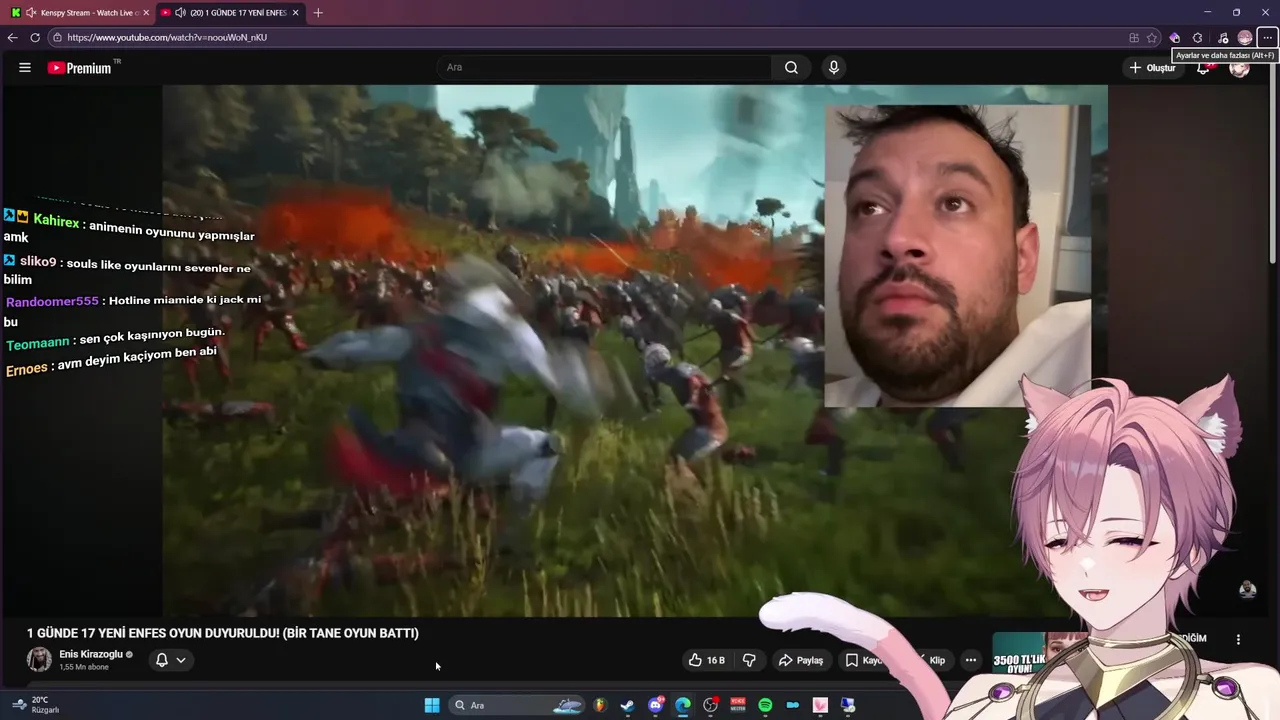Click Teomaann chat username
This screenshot has width=1280, height=720.
(38, 343)
